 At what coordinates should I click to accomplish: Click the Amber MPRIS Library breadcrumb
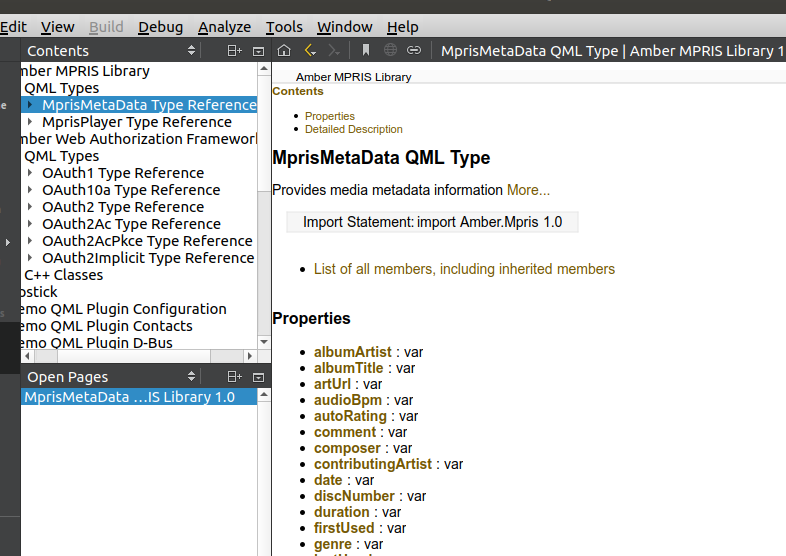pyautogui.click(x=353, y=77)
